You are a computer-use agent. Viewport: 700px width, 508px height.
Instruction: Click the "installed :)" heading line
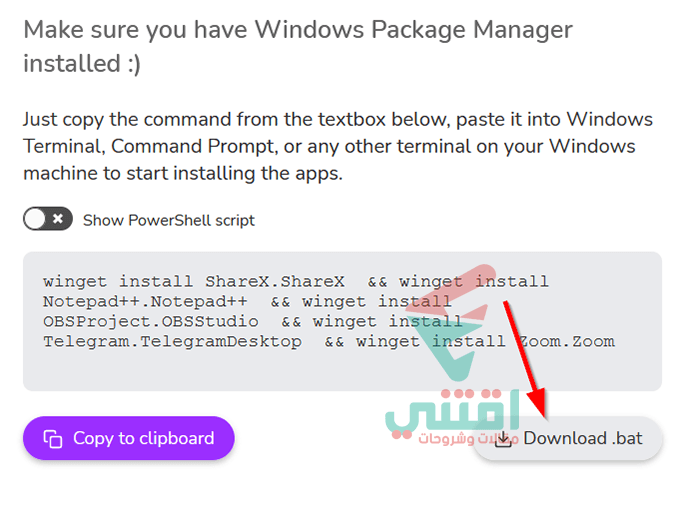82,63
